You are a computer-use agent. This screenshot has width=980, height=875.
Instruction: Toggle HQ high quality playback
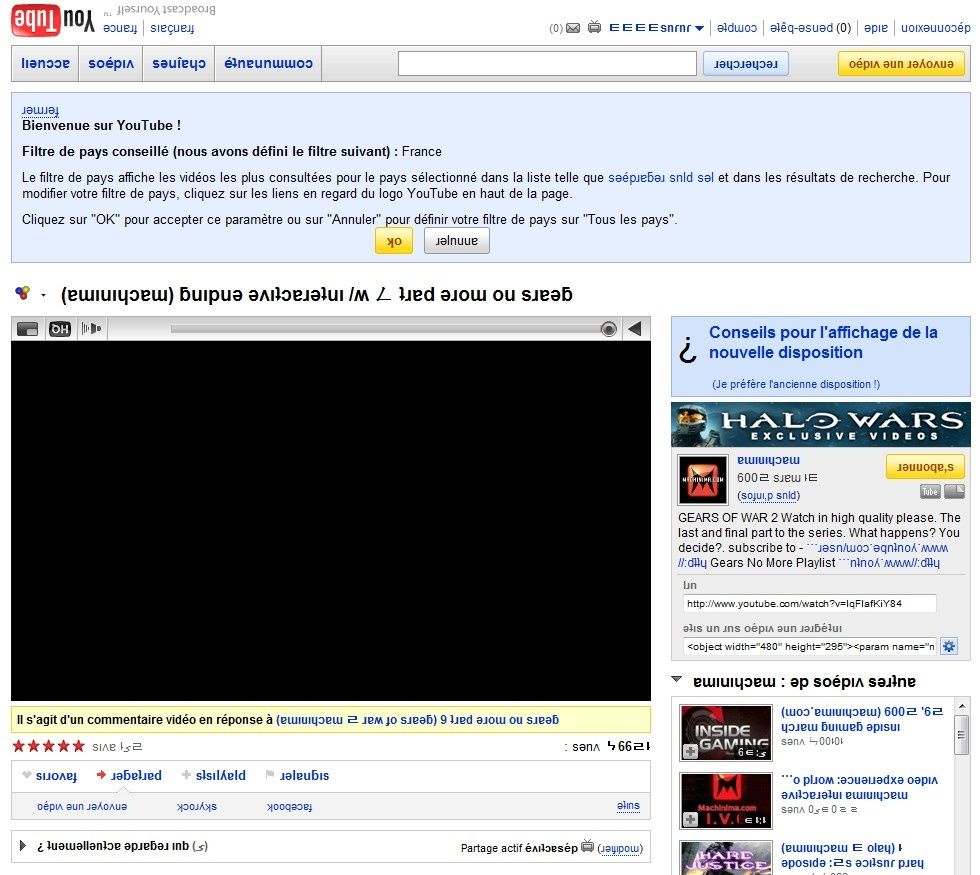coord(60,329)
